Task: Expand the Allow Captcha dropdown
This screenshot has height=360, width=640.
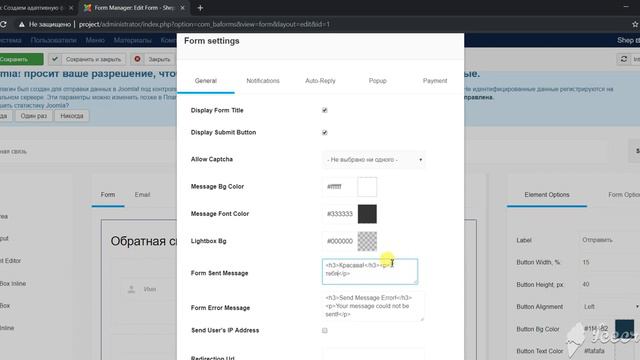Action: [374, 160]
